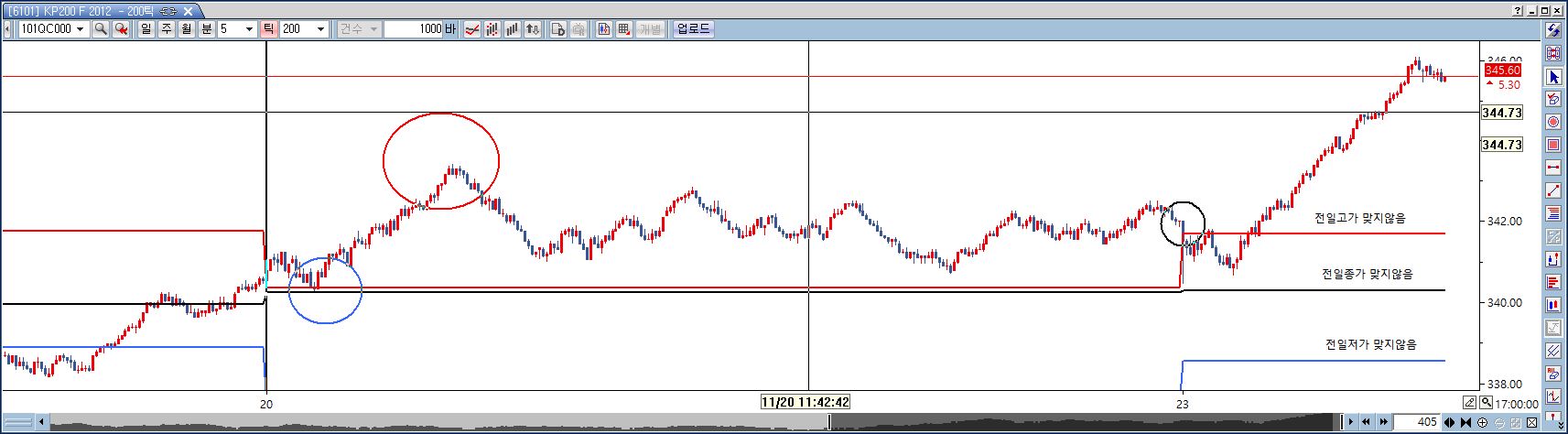This screenshot has width=1568, height=434.
Task: Open the minute interval 5 dropdown
Action: click(x=249, y=29)
